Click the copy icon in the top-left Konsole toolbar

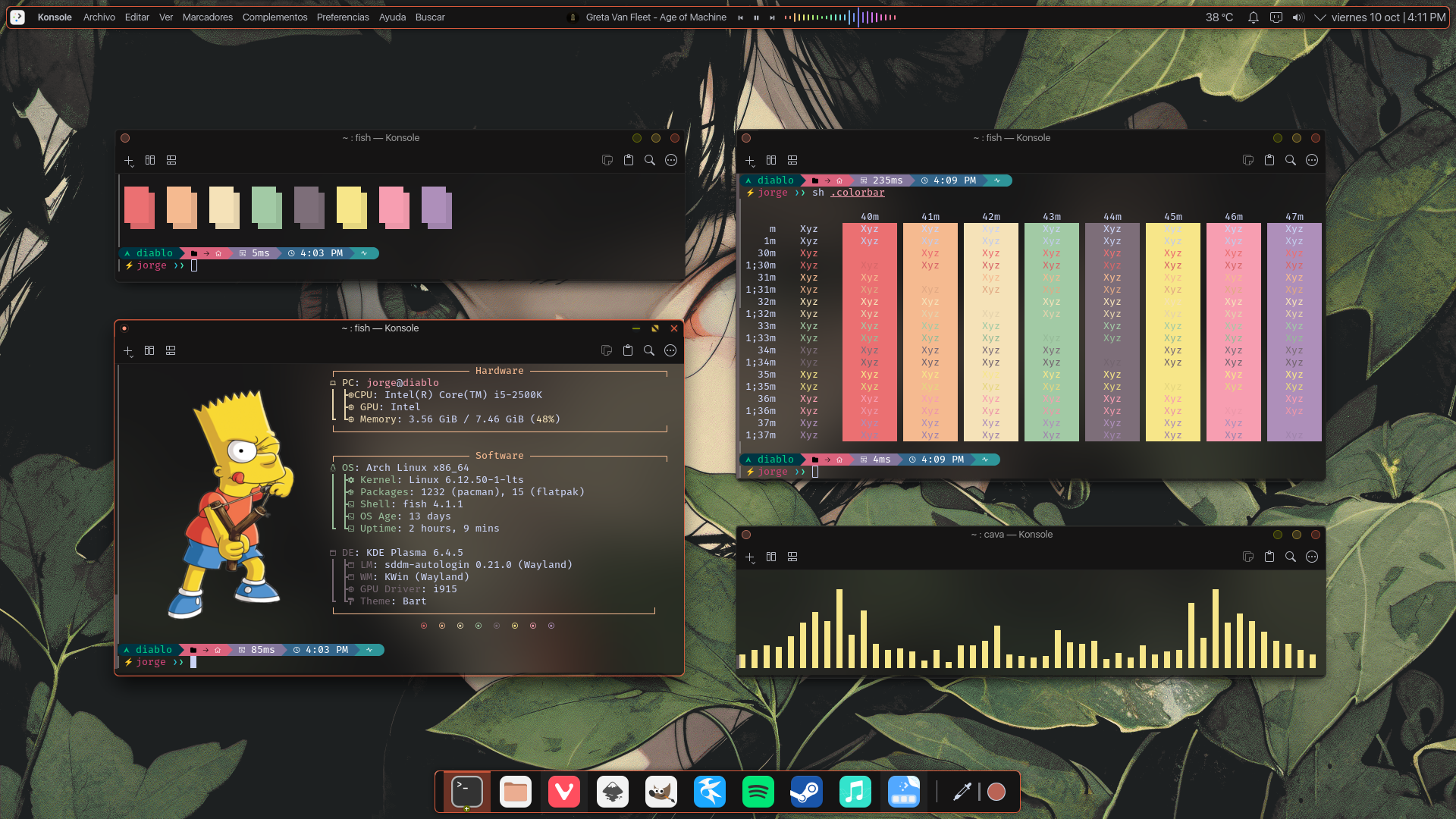tap(607, 160)
